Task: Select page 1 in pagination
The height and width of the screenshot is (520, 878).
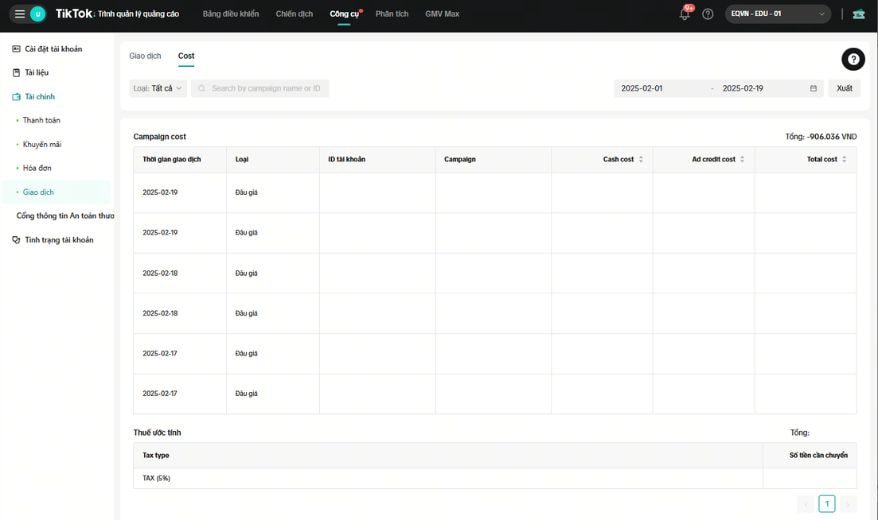Action: pyautogui.click(x=826, y=504)
